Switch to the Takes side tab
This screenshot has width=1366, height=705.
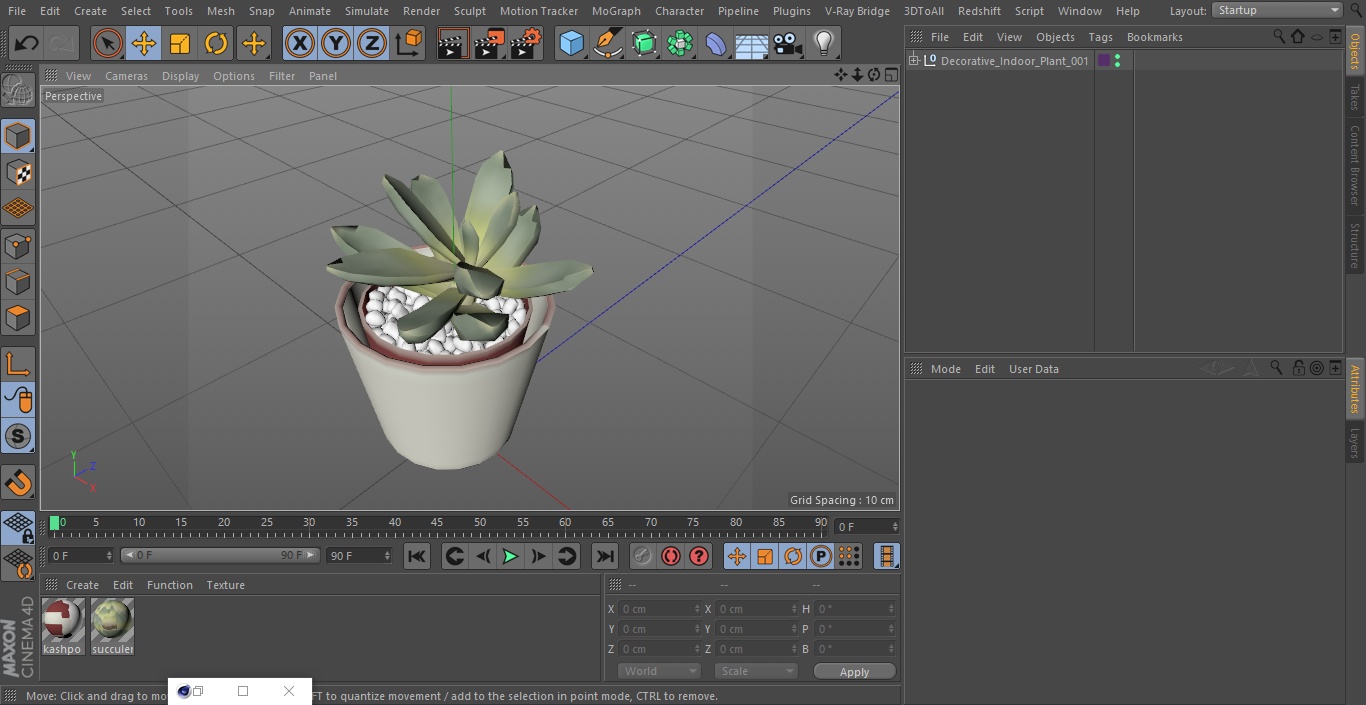coord(1355,97)
